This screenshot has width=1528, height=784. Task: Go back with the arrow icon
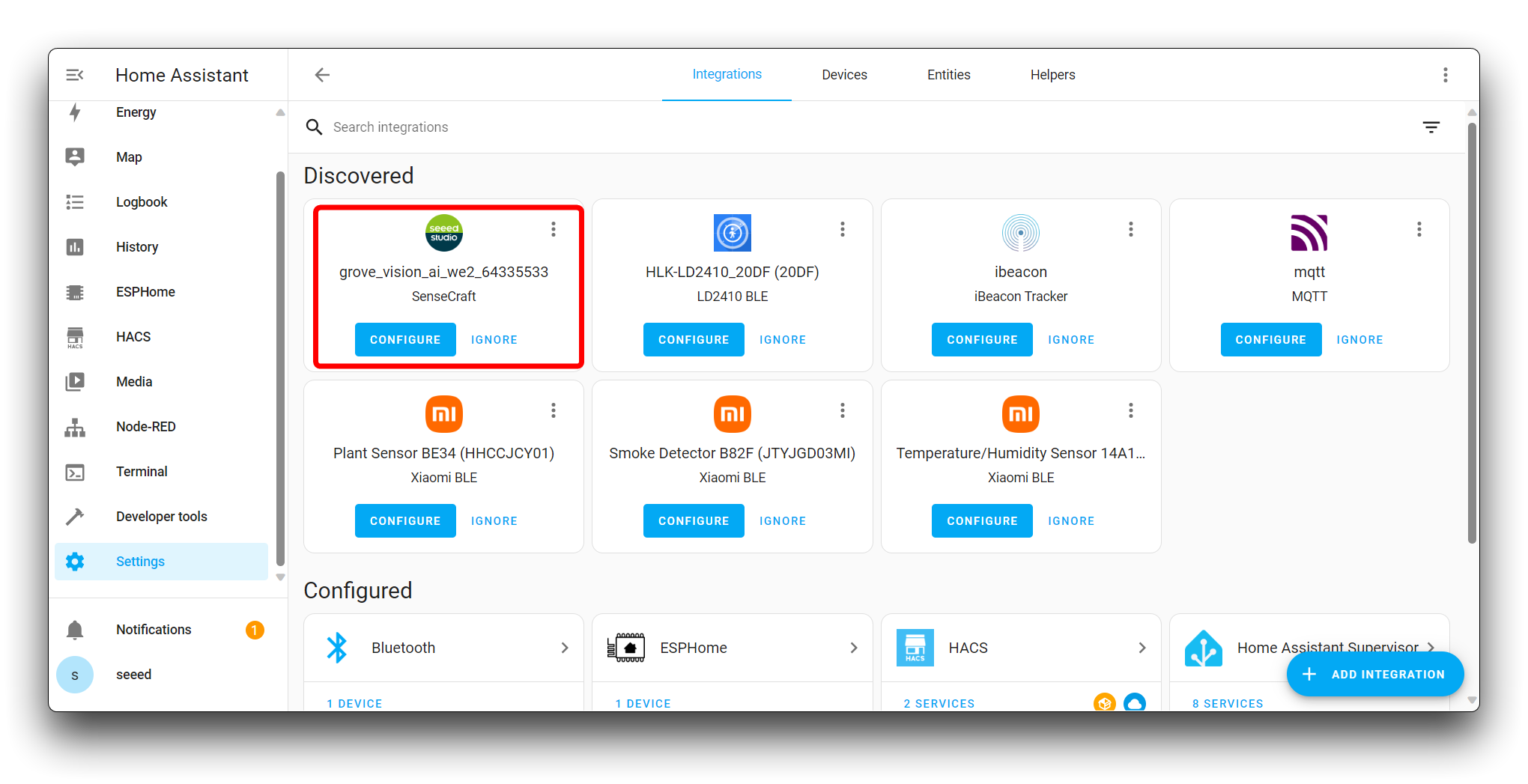click(322, 75)
